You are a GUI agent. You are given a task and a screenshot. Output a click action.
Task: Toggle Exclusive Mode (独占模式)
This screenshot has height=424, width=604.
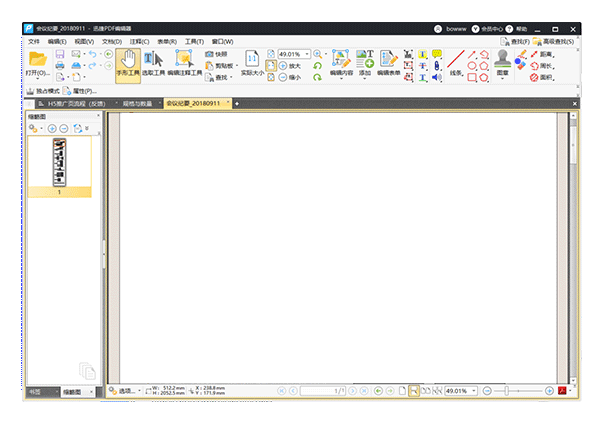tap(43, 91)
